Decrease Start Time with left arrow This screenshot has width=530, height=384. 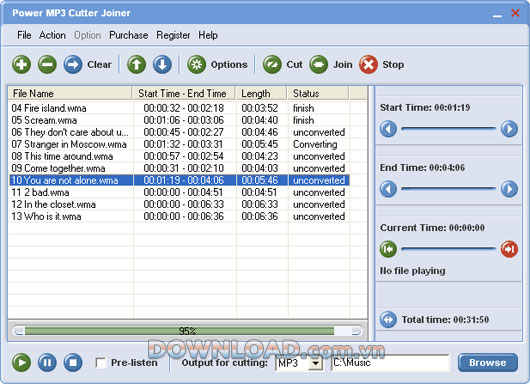pyautogui.click(x=388, y=129)
